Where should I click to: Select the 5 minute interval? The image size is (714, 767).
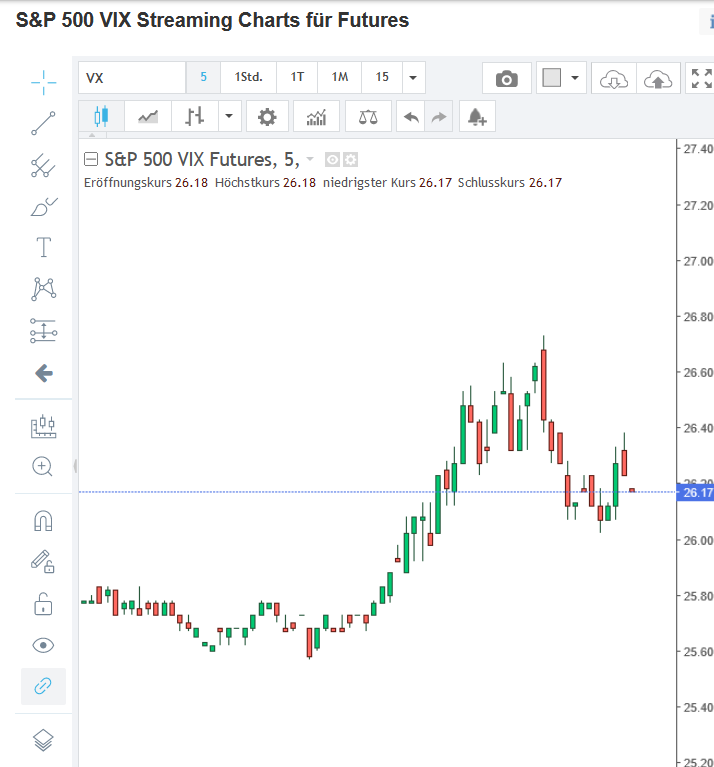[203, 77]
